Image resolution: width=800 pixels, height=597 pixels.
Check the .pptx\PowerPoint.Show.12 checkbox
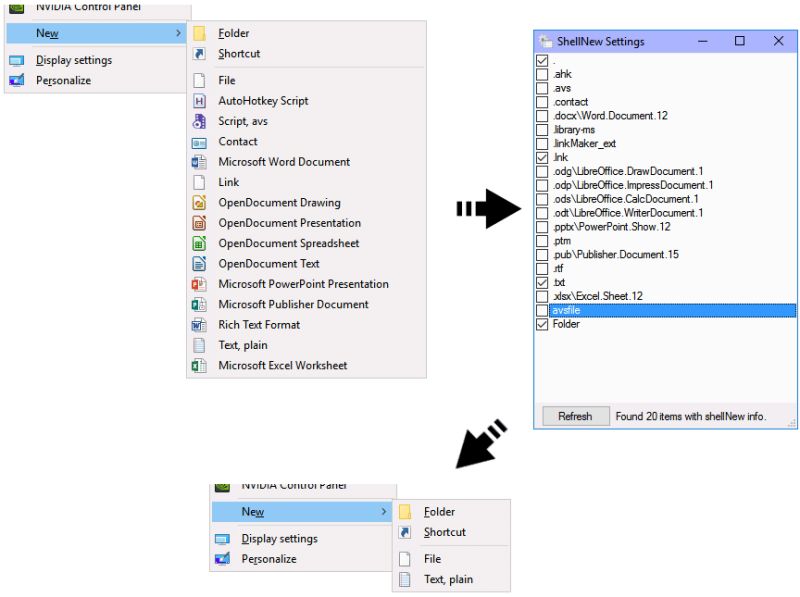tap(542, 227)
